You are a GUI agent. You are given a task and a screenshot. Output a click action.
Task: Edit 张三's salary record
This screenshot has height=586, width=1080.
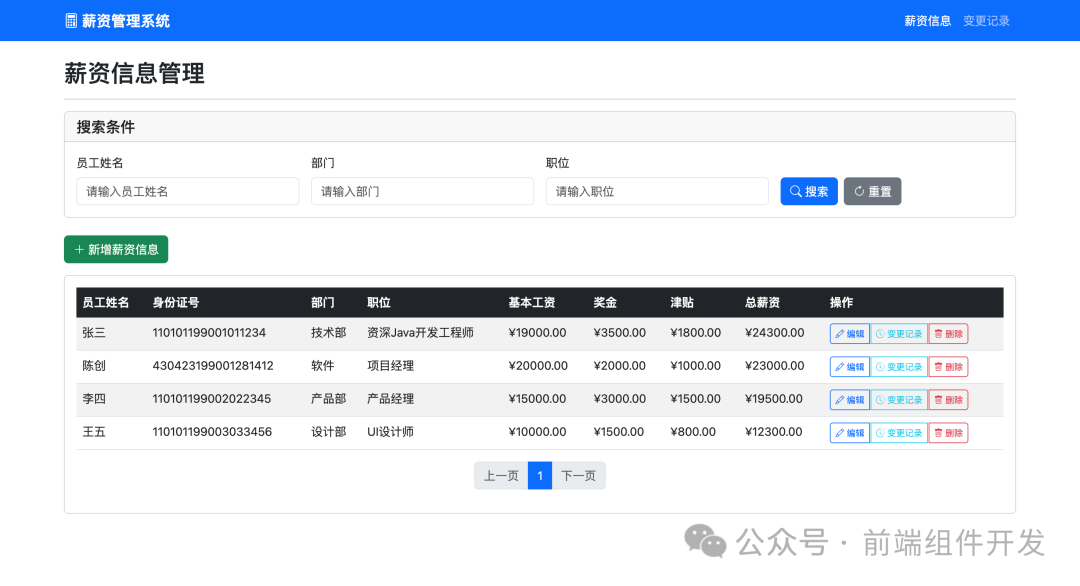[849, 334]
